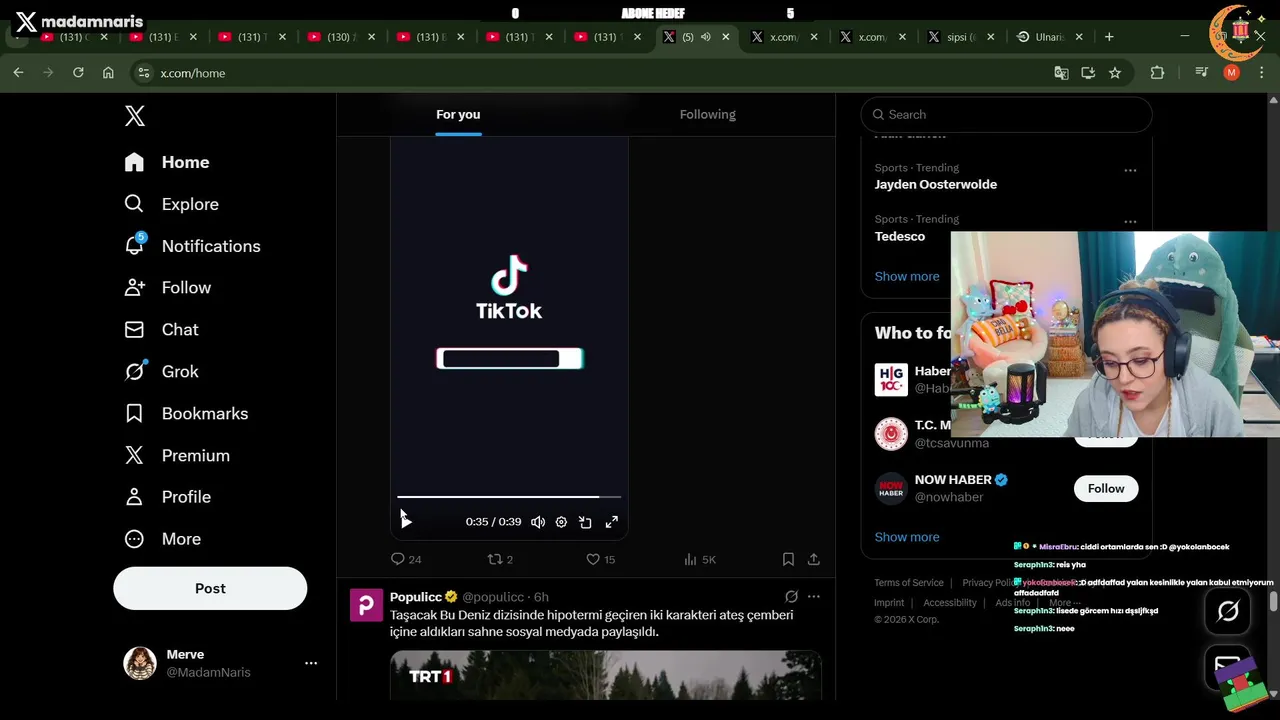1280x720 pixels.
Task: Open a new browser tab
Action: click(x=1109, y=37)
